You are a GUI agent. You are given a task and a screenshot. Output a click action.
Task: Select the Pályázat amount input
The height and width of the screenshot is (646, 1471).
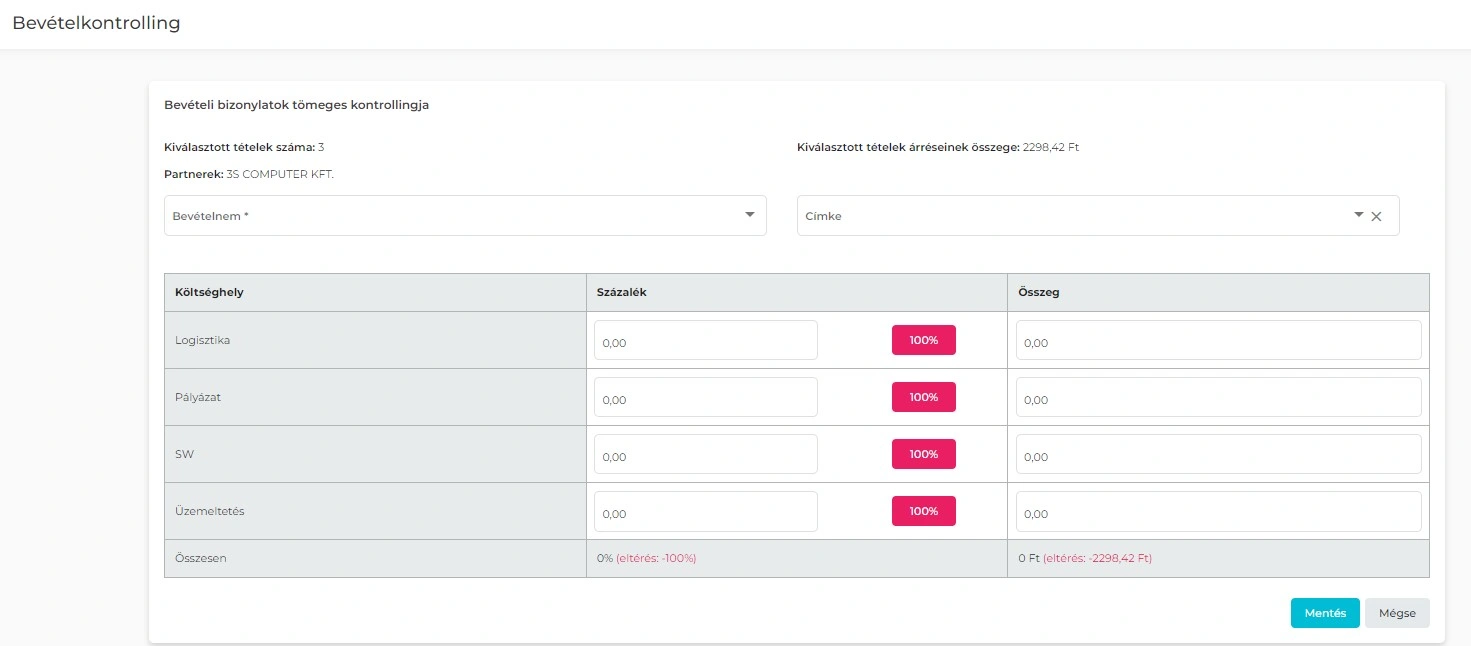click(1218, 398)
